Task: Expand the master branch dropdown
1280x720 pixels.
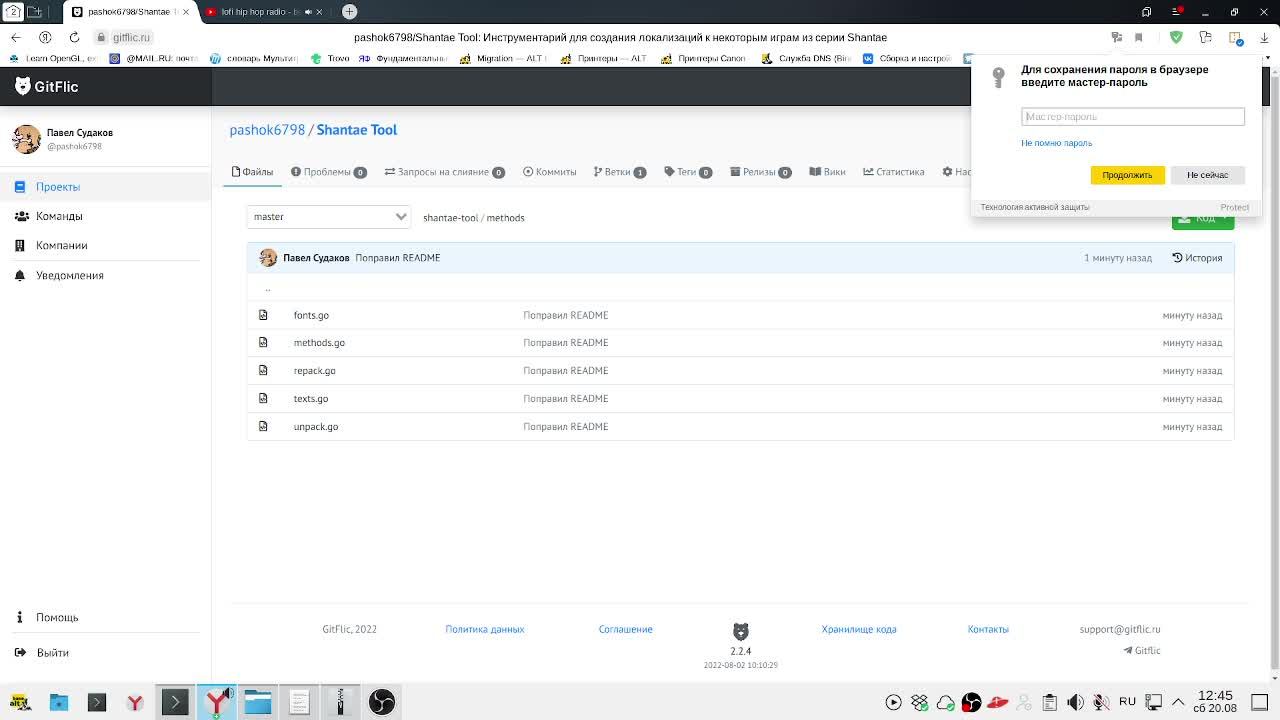Action: [328, 217]
